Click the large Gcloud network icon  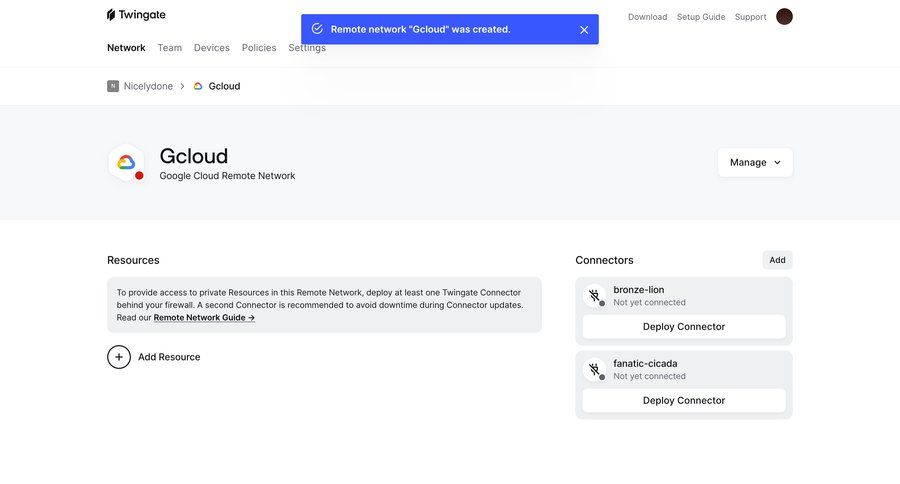[126, 163]
